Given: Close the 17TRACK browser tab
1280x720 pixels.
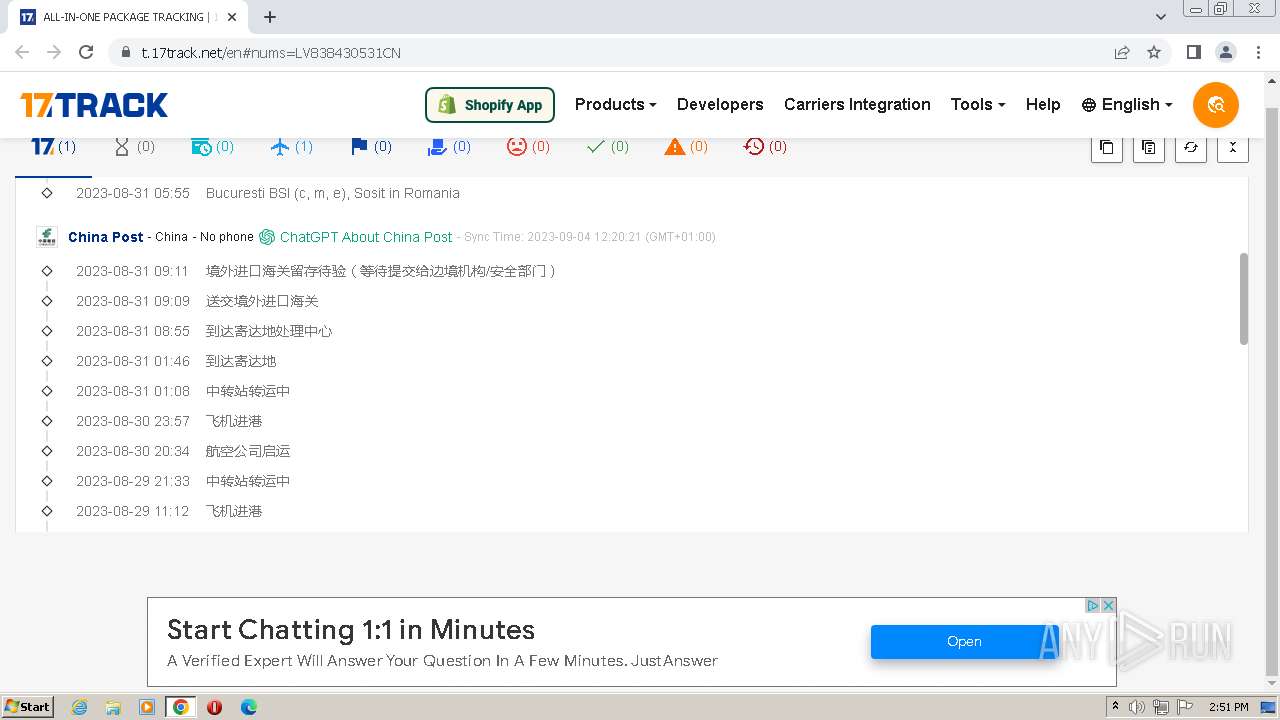Looking at the screenshot, I should click(x=233, y=17).
